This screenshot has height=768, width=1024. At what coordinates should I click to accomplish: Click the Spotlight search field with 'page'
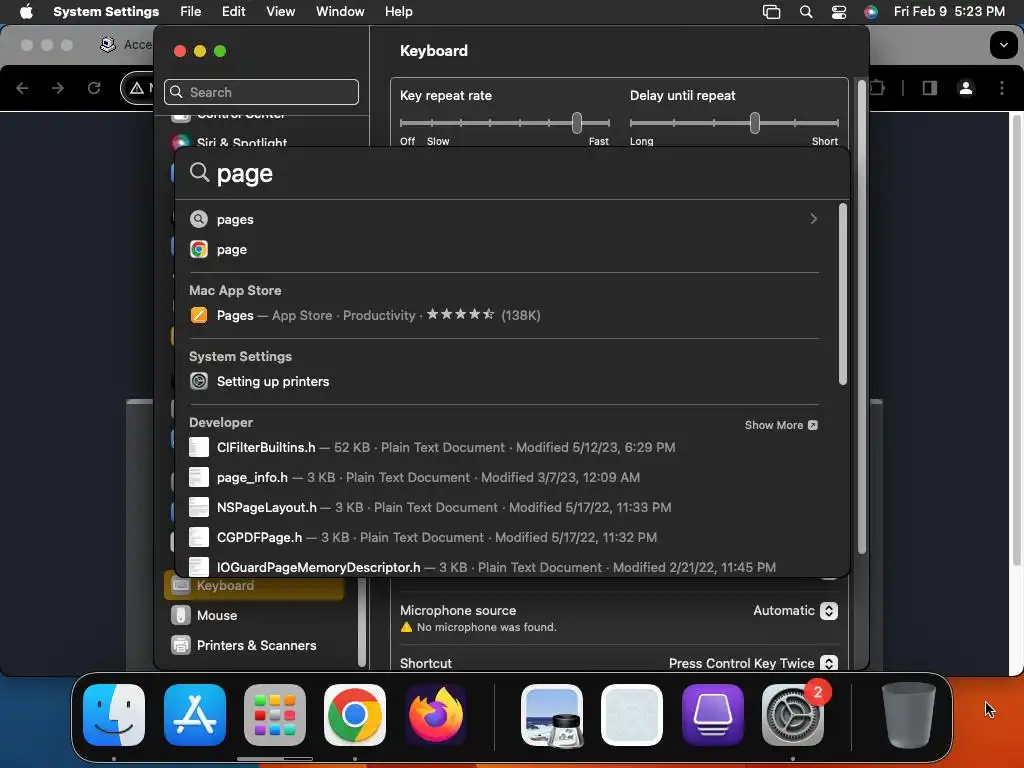513,173
